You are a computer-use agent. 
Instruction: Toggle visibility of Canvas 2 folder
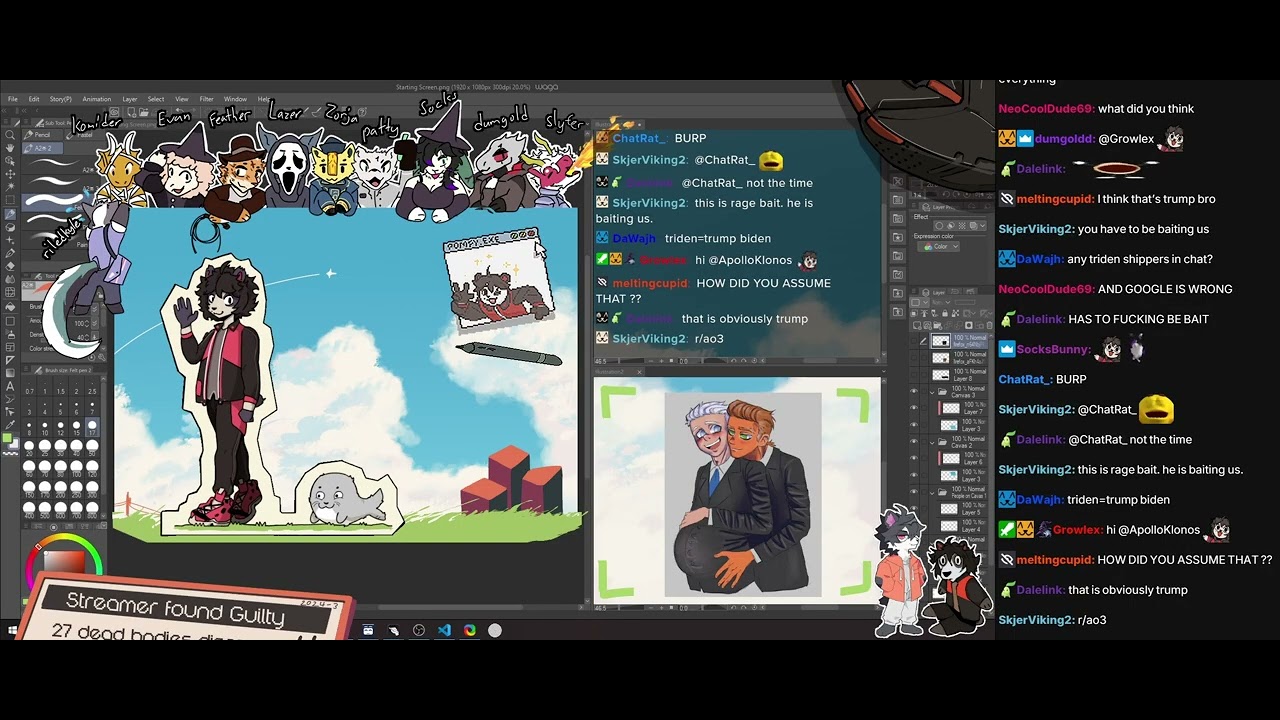[913, 441]
